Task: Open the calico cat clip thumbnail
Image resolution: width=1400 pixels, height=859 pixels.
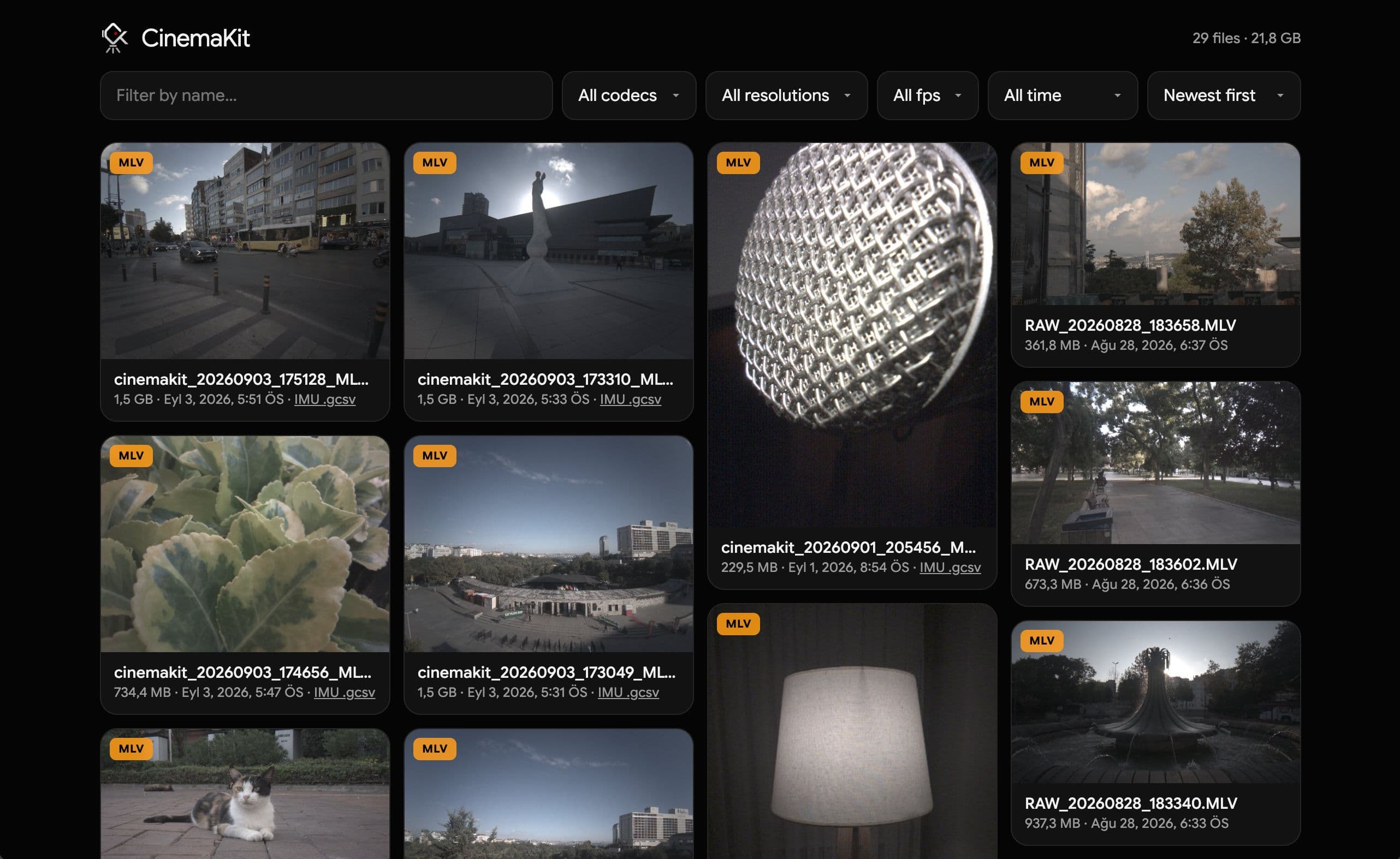Action: pyautogui.click(x=245, y=794)
